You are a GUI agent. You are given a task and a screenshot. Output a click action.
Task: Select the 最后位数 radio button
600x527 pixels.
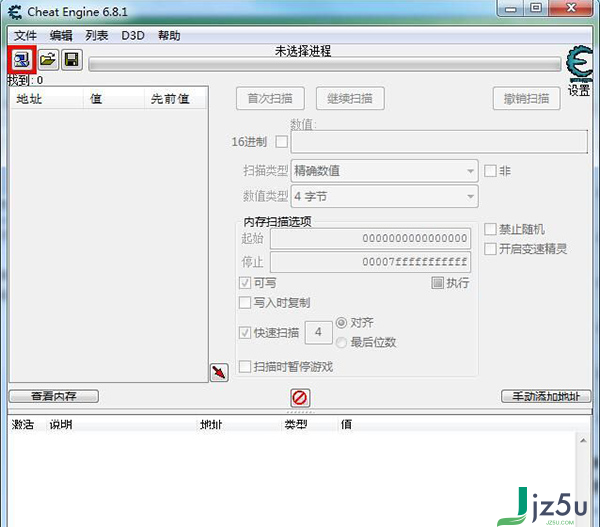pyautogui.click(x=341, y=342)
